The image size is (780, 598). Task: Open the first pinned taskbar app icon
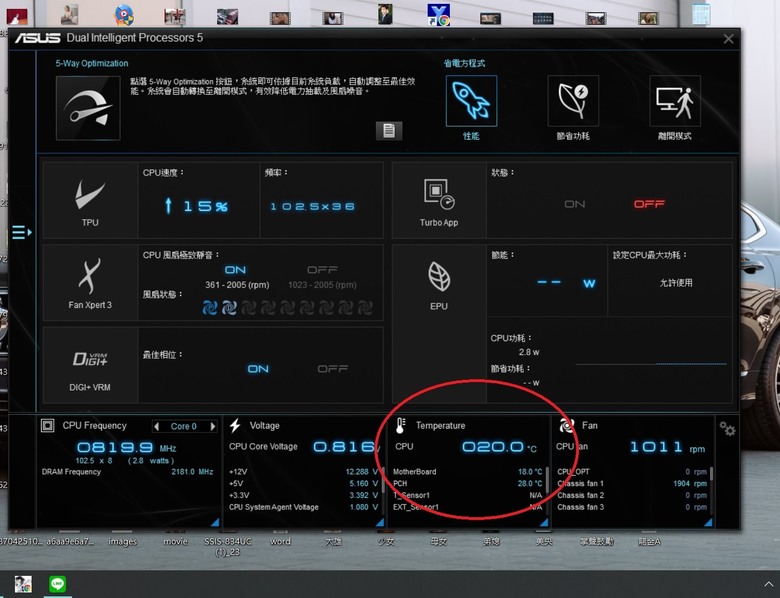[x=23, y=584]
